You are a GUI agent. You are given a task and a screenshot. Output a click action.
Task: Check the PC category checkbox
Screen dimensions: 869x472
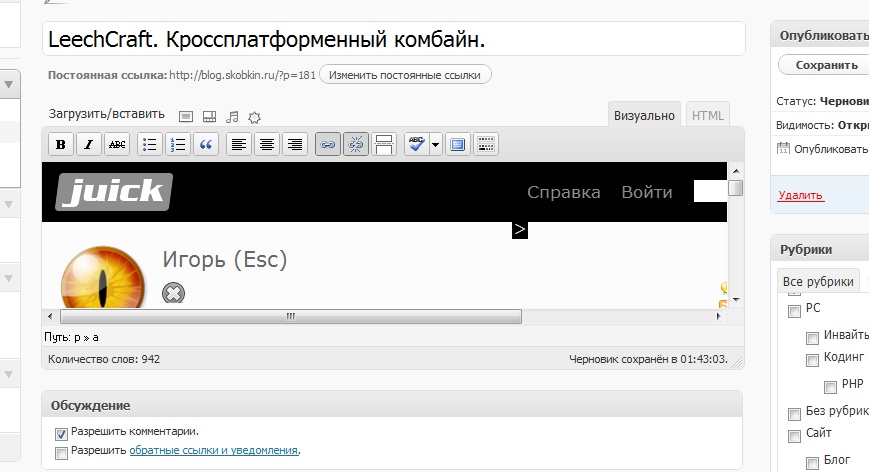pyautogui.click(x=794, y=311)
